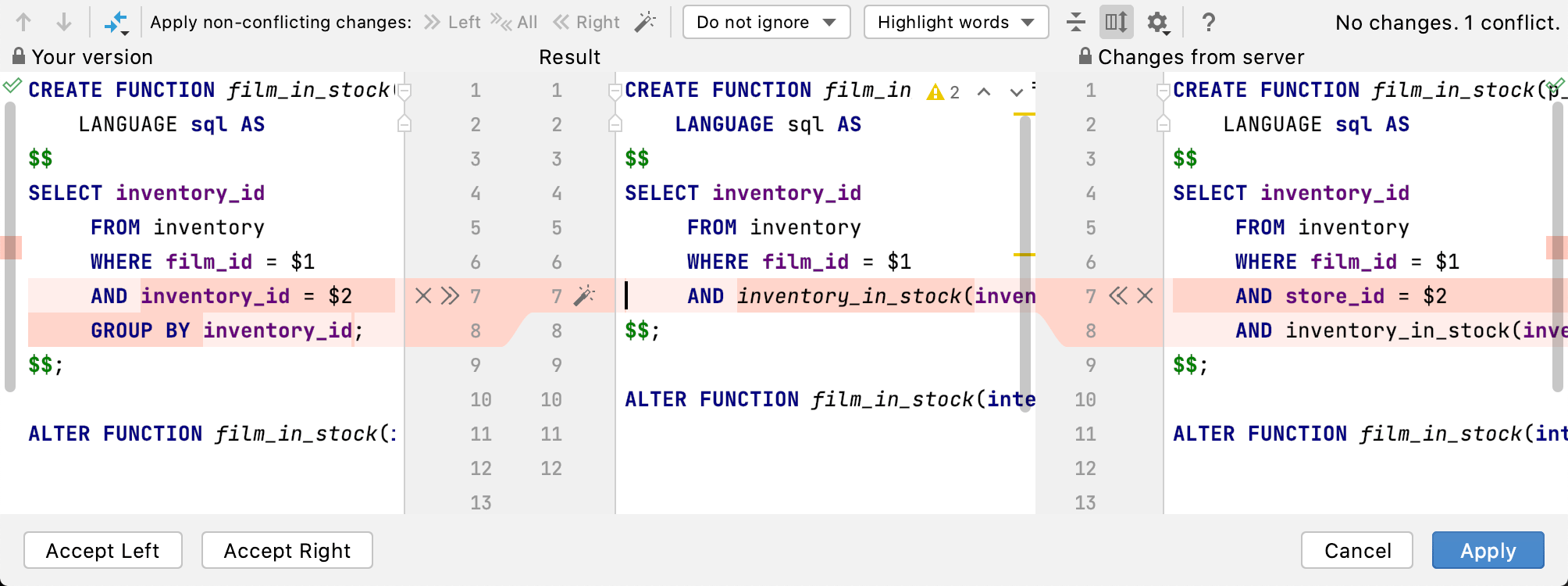Screen dimensions: 1568x586
Task: Go to previous difference arrow
Action: click(23, 23)
